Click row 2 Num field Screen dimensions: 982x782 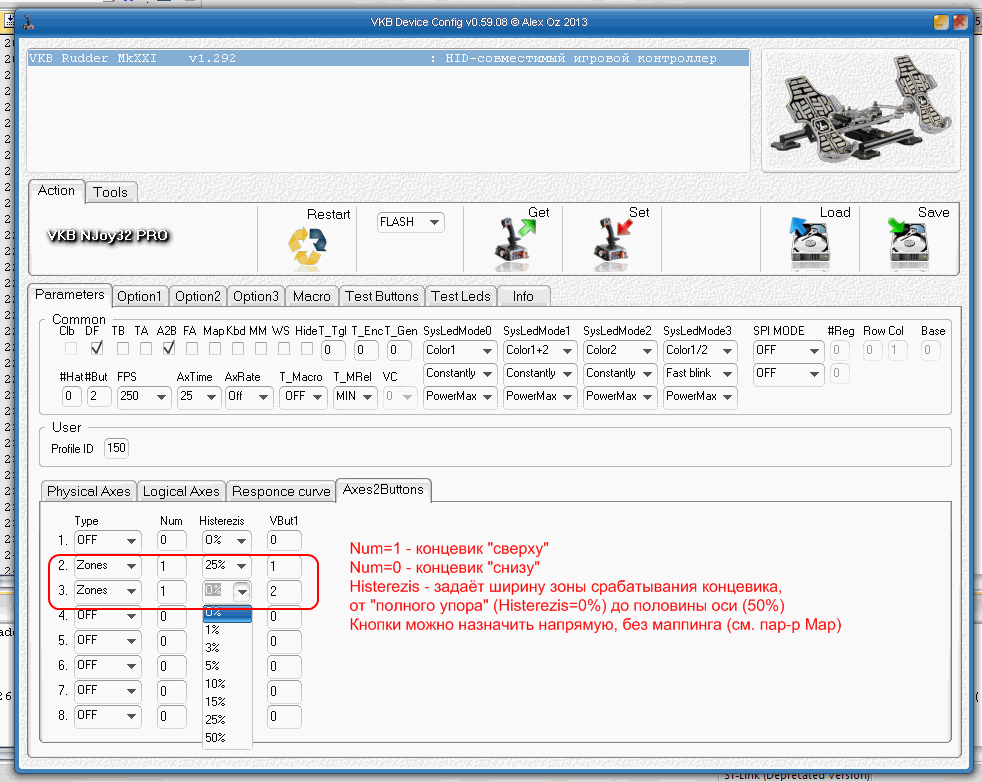[172, 566]
